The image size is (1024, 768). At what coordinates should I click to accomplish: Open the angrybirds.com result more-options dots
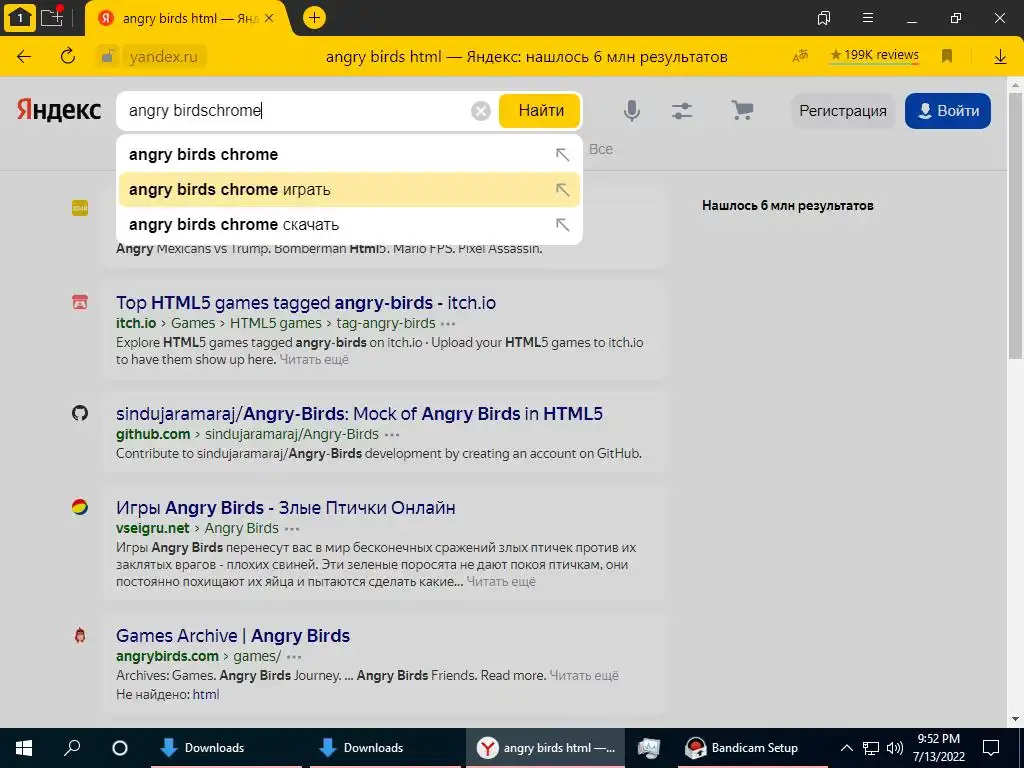coord(295,656)
